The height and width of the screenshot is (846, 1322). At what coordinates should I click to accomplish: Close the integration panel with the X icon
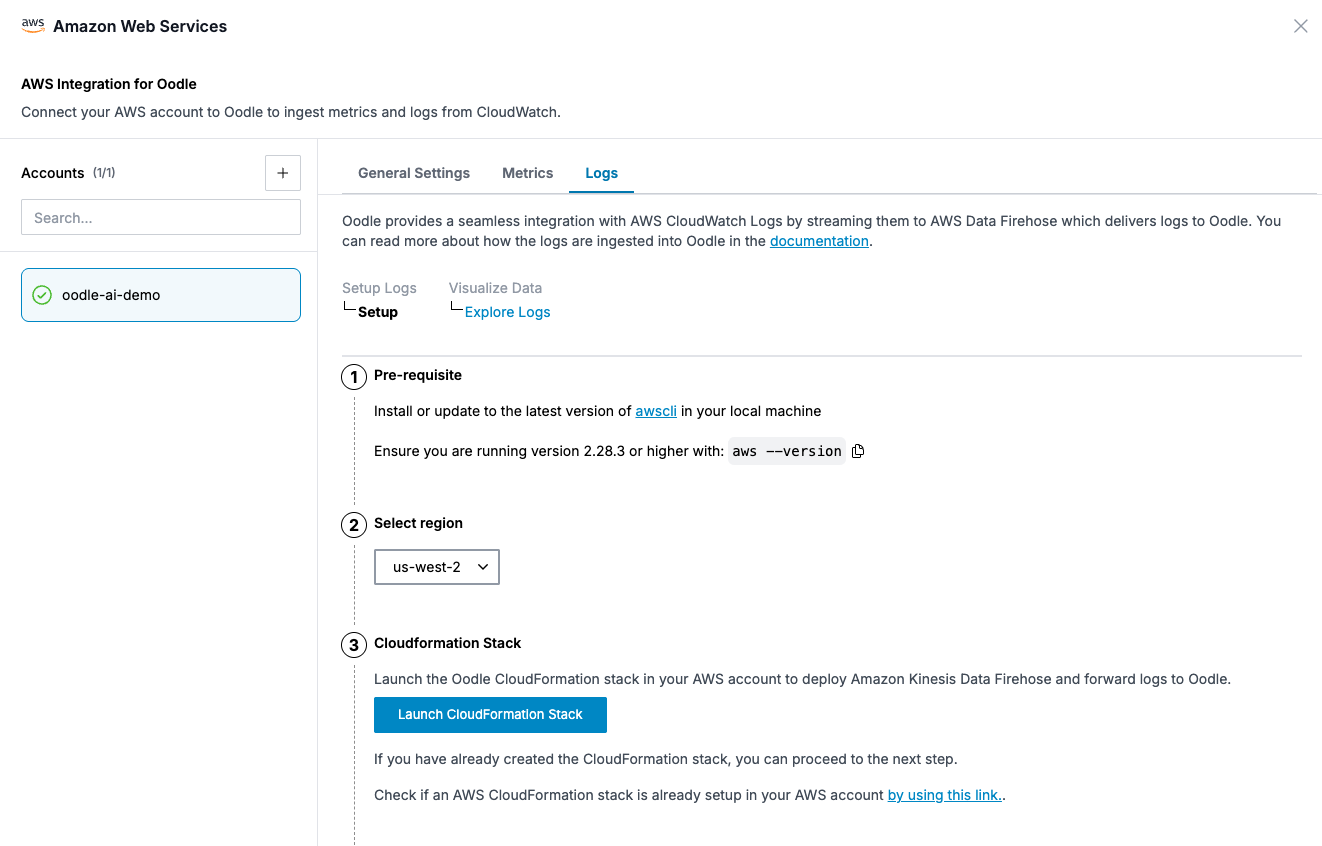[1301, 26]
